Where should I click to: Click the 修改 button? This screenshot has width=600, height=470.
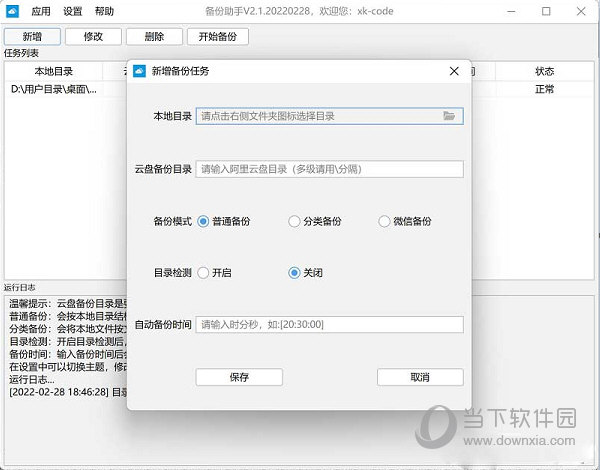pos(93,37)
